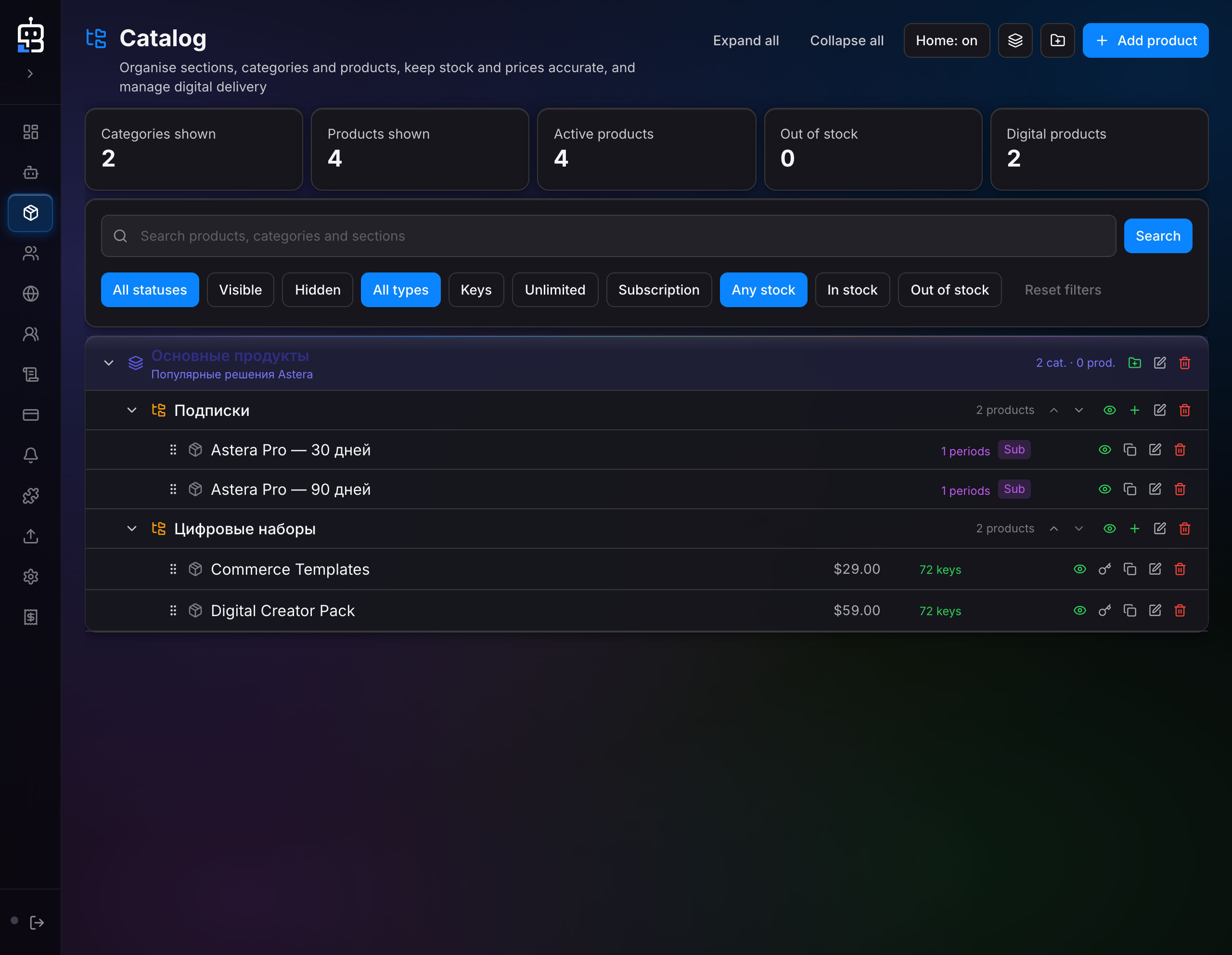This screenshot has height=955, width=1232.
Task: Filter by Out of stock
Action: click(x=949, y=290)
